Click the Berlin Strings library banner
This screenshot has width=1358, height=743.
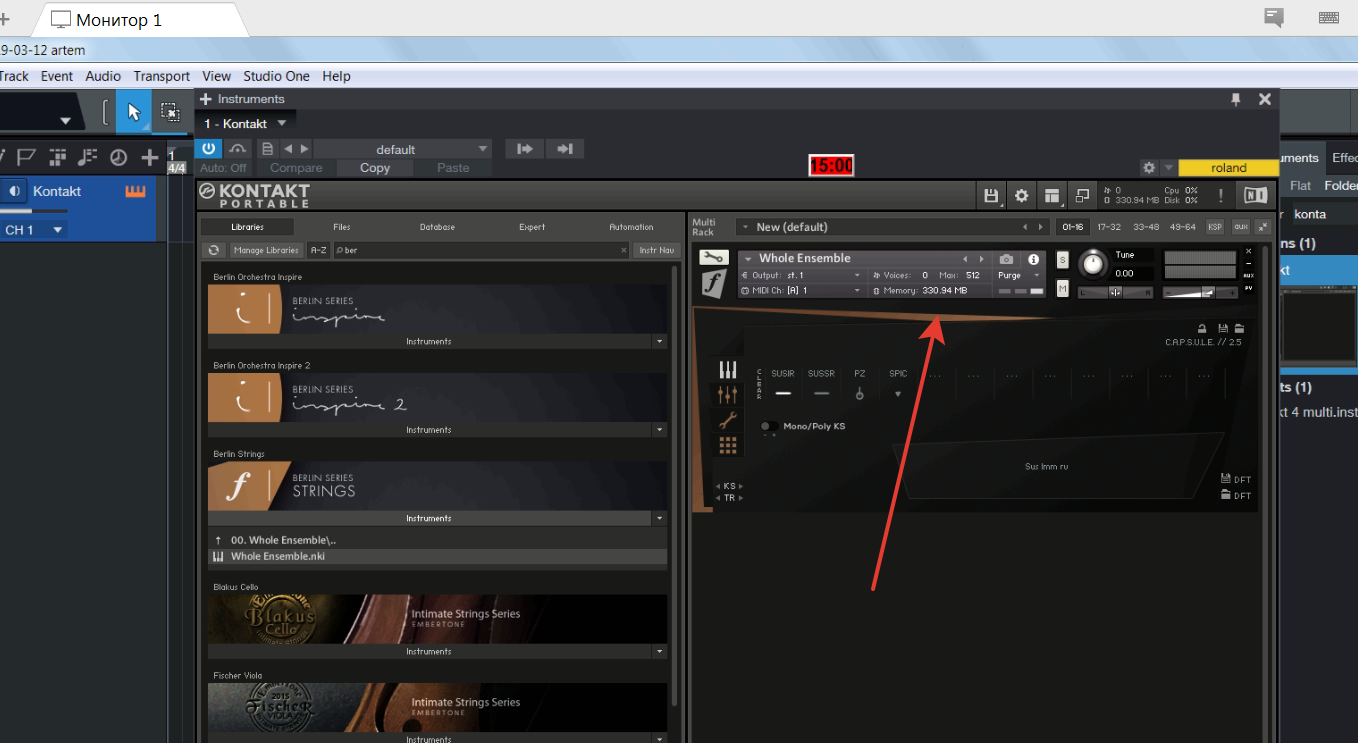[437, 485]
